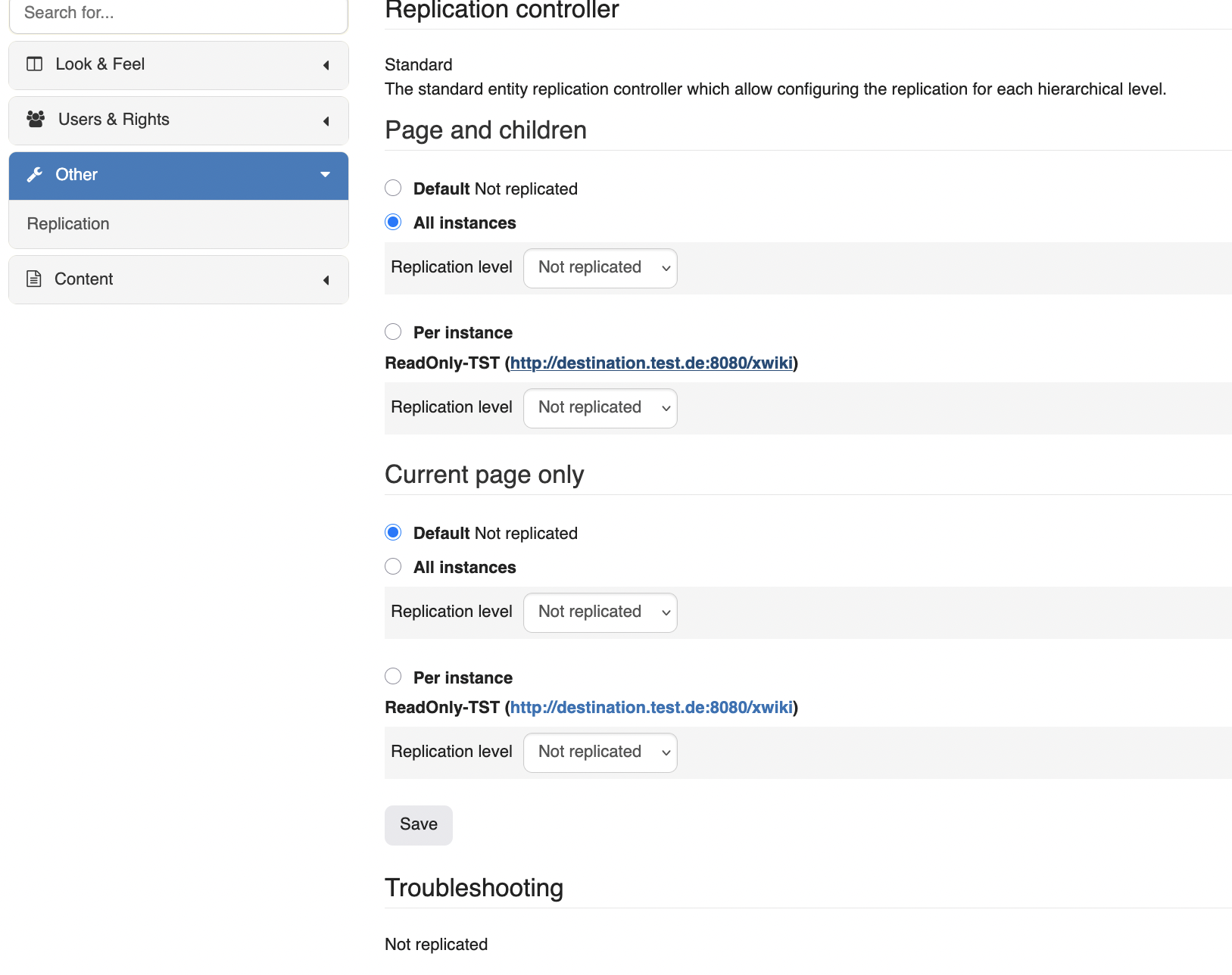The image size is (1232, 975).
Task: Click the Save button
Action: coord(418,824)
